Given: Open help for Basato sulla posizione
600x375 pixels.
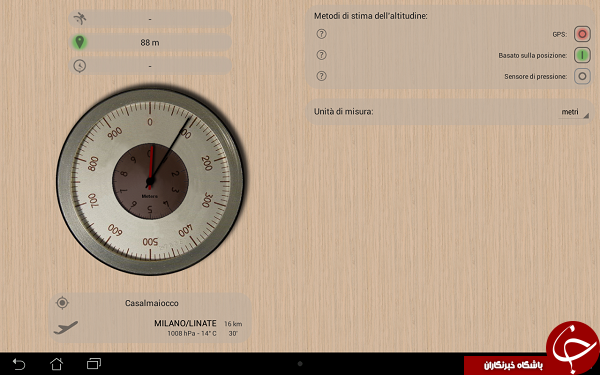Looking at the screenshot, I should click(x=321, y=55).
